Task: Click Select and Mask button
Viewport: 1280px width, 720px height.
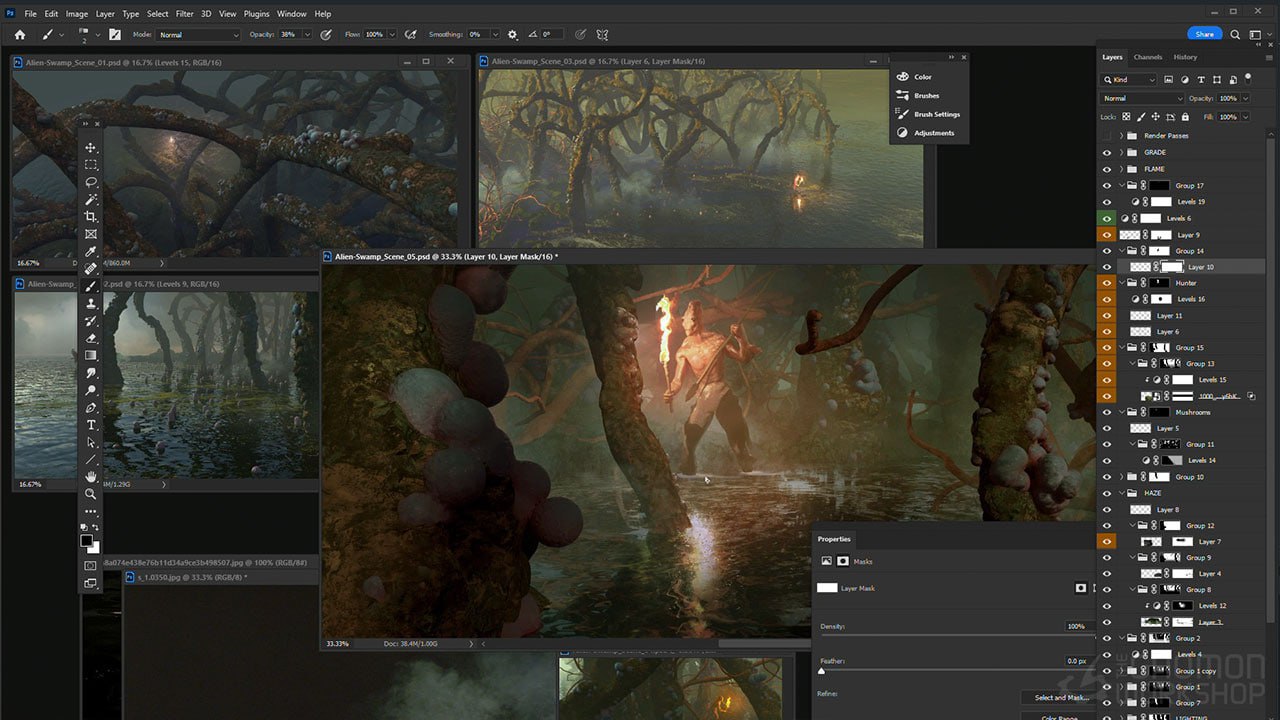Action: (x=1061, y=697)
